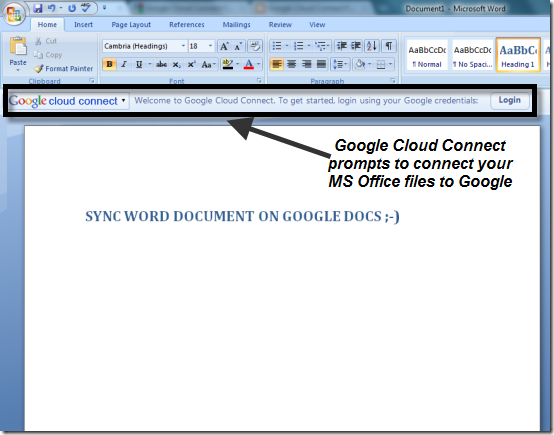Image resolution: width=554 pixels, height=435 pixels.
Task: Undo last action in Quick Access toolbar
Action: [x=52, y=8]
